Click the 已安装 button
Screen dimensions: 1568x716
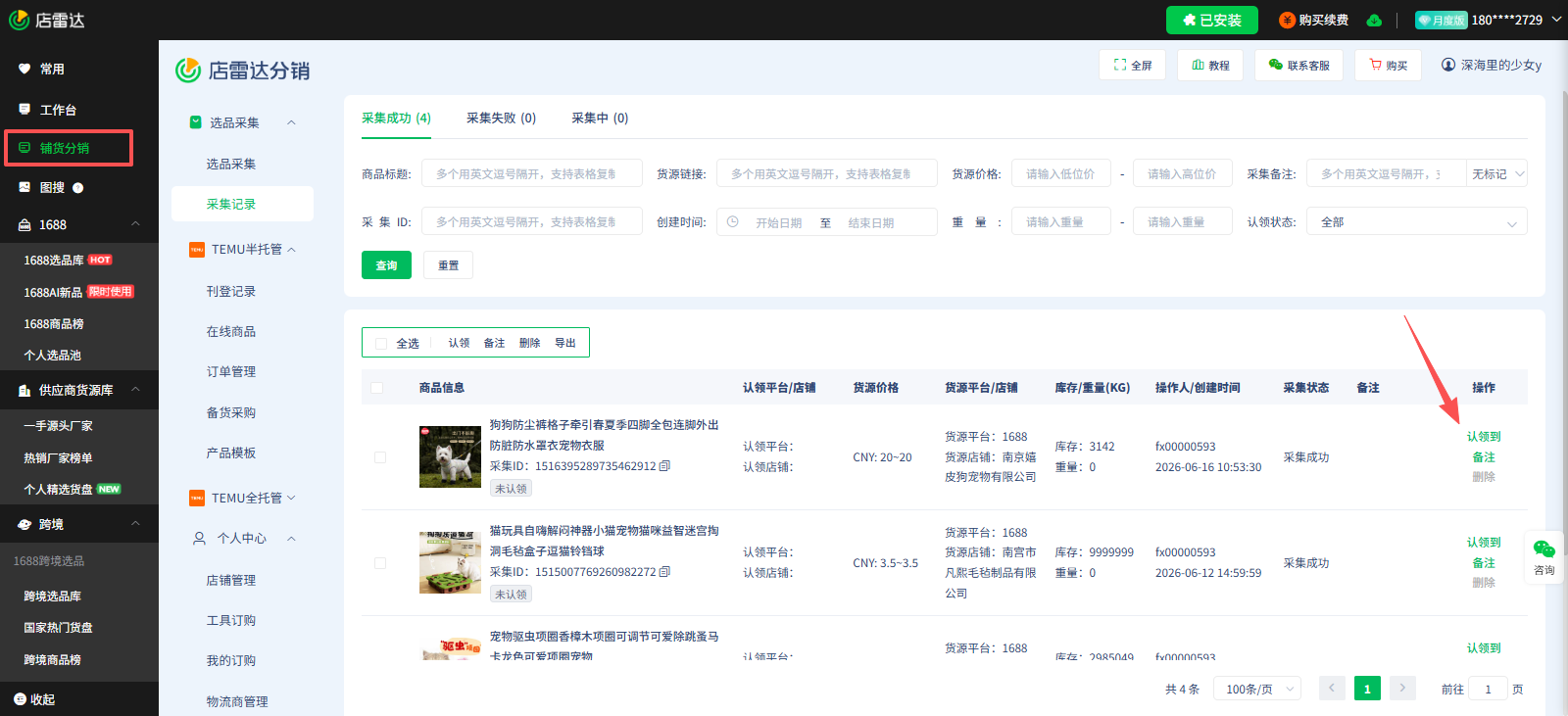click(x=1212, y=20)
